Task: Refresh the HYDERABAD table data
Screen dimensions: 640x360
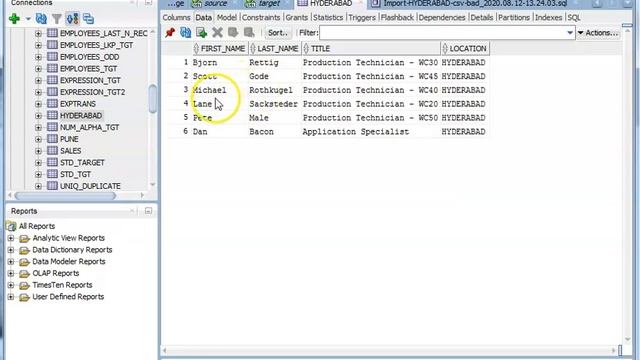Action: 185,33
